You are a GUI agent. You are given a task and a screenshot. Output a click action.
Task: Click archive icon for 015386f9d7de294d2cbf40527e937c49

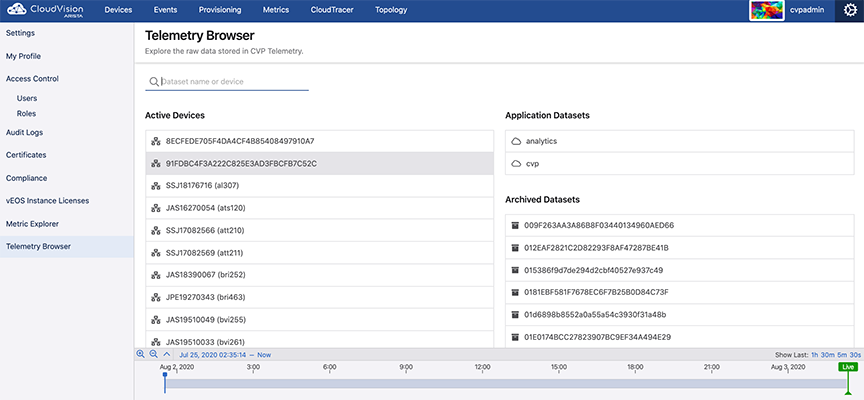pos(515,270)
